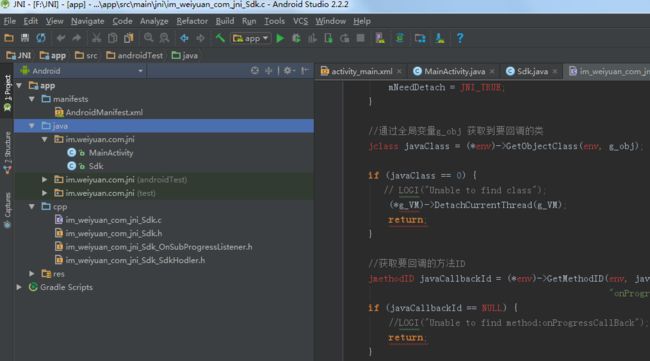Sync project with Gradle files icon
This screenshot has width=650, height=361.
400,38
